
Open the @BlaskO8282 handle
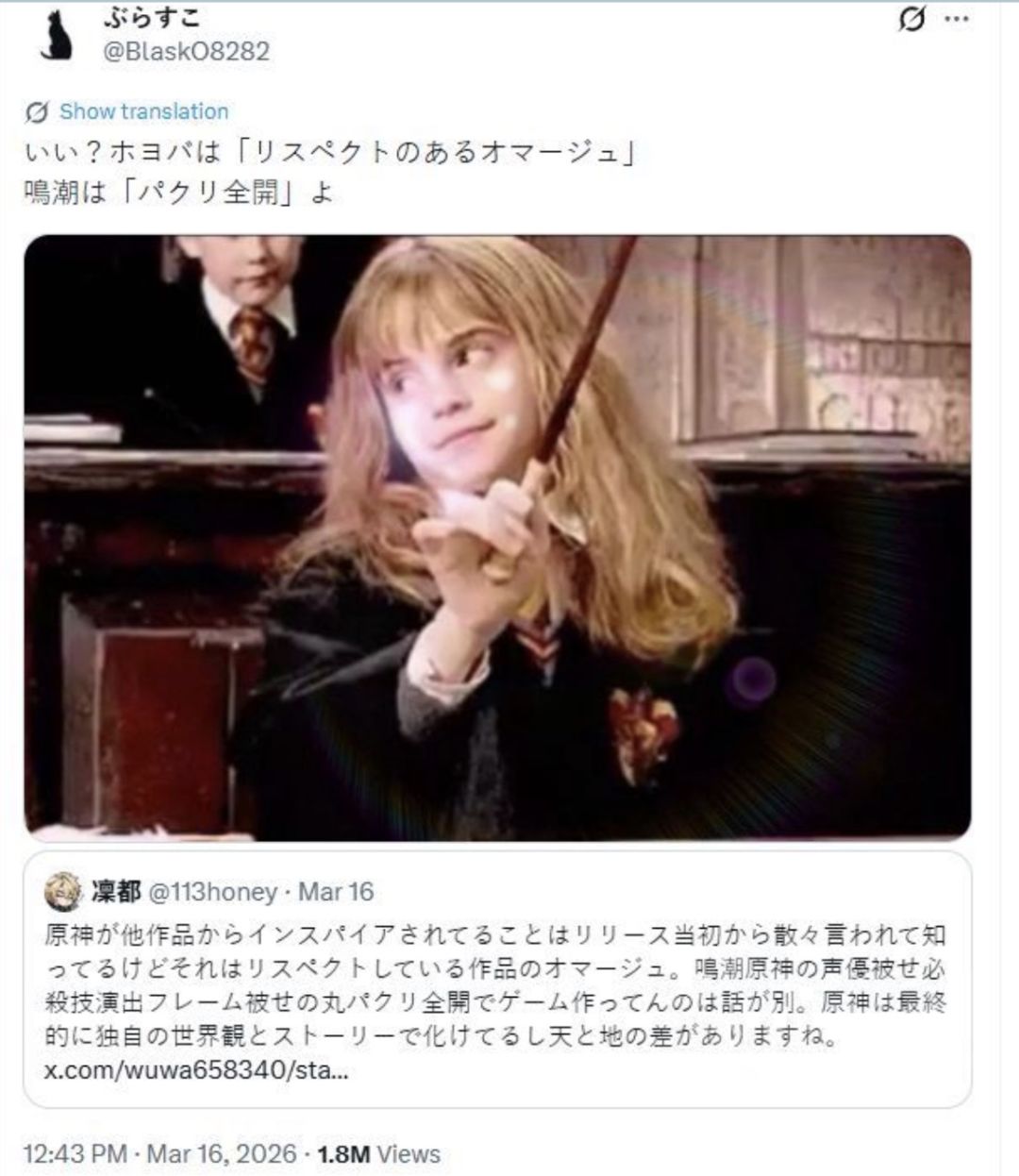pos(185,51)
